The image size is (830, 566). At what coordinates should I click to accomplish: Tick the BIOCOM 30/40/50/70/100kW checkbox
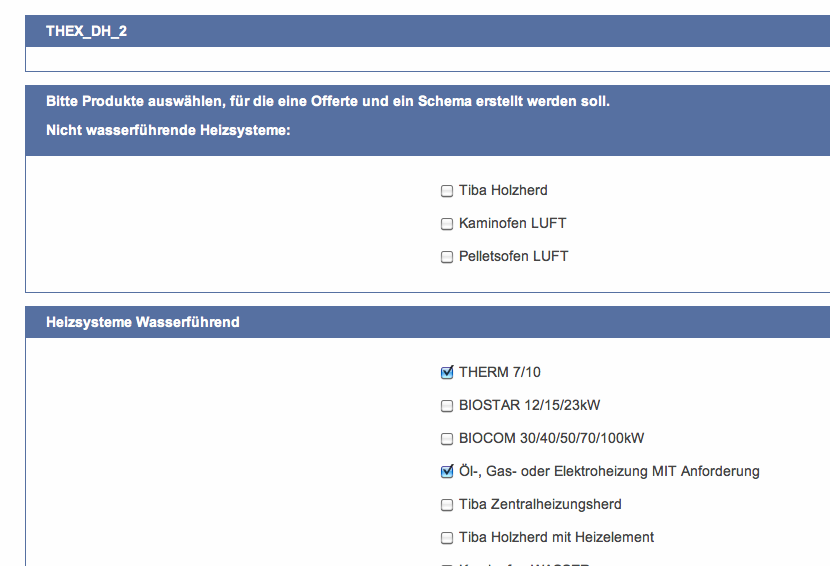447,439
